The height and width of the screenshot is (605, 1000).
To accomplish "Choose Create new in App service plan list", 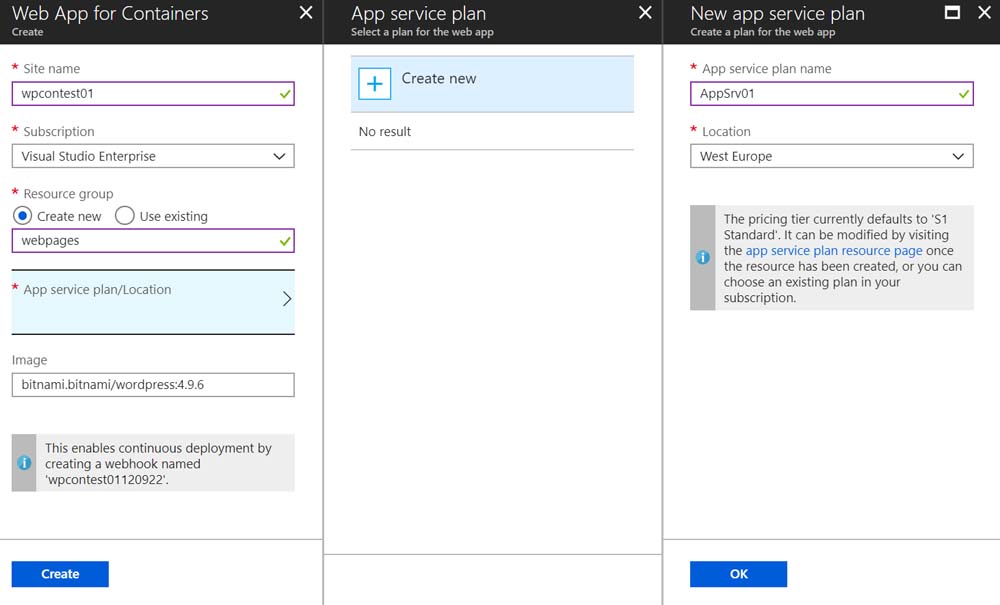I will (492, 84).
